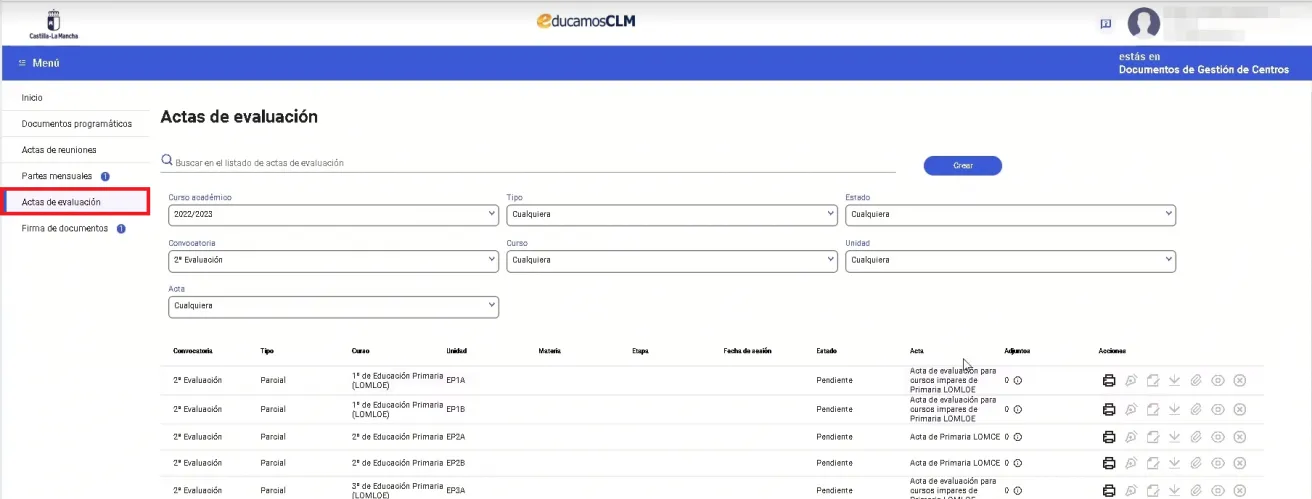1312x499 pixels.
Task: Open the user profile avatar
Action: (x=1143, y=23)
